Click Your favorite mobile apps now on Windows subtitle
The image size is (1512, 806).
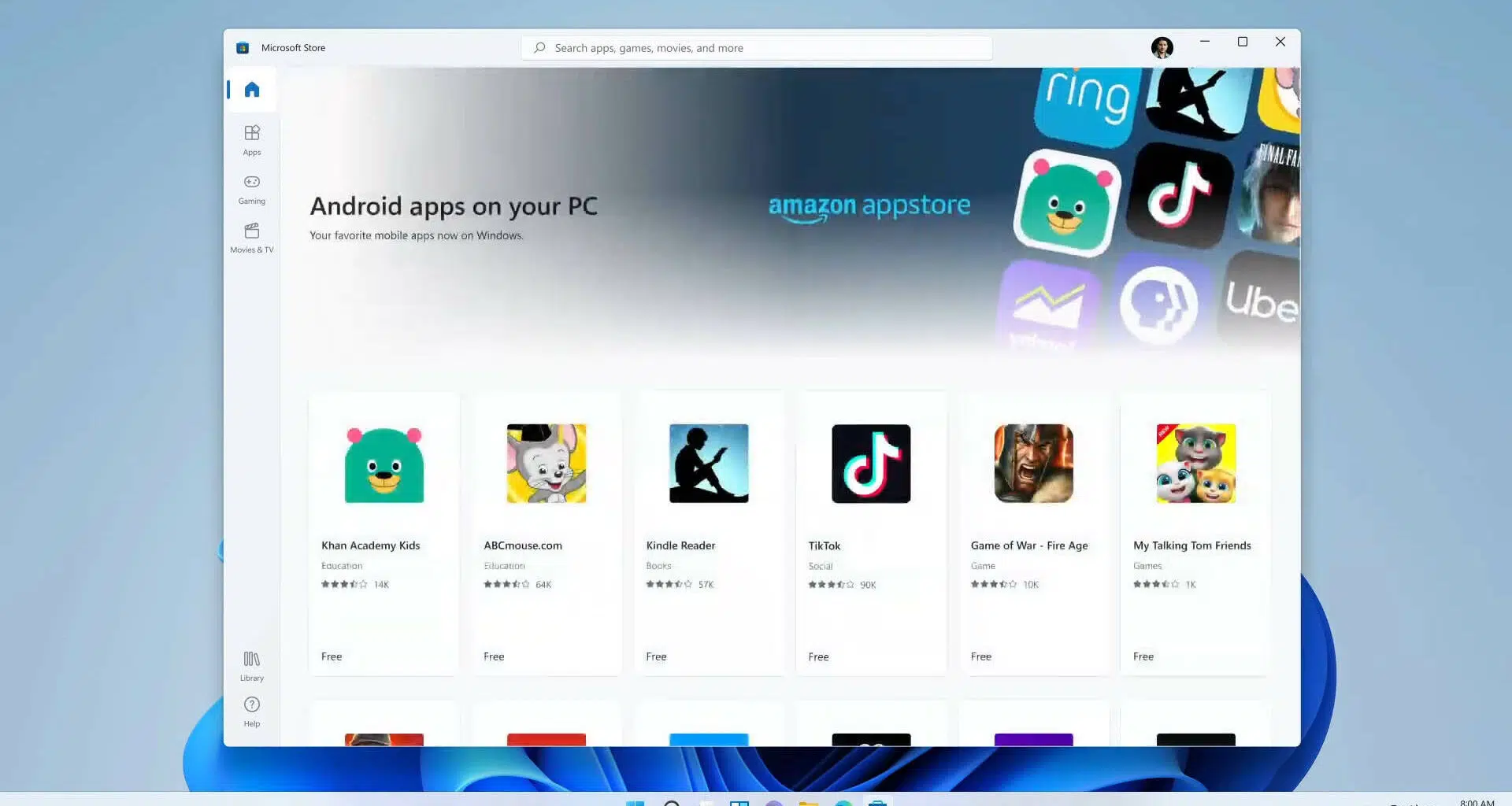(417, 235)
